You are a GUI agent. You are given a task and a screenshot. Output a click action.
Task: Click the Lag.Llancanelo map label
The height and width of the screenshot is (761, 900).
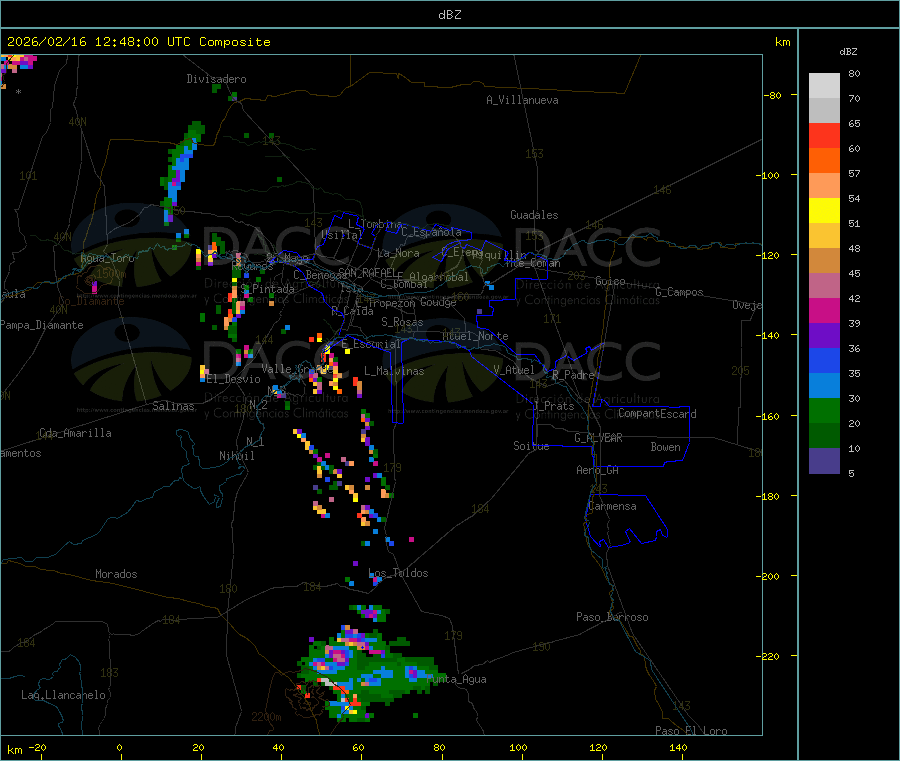click(63, 695)
